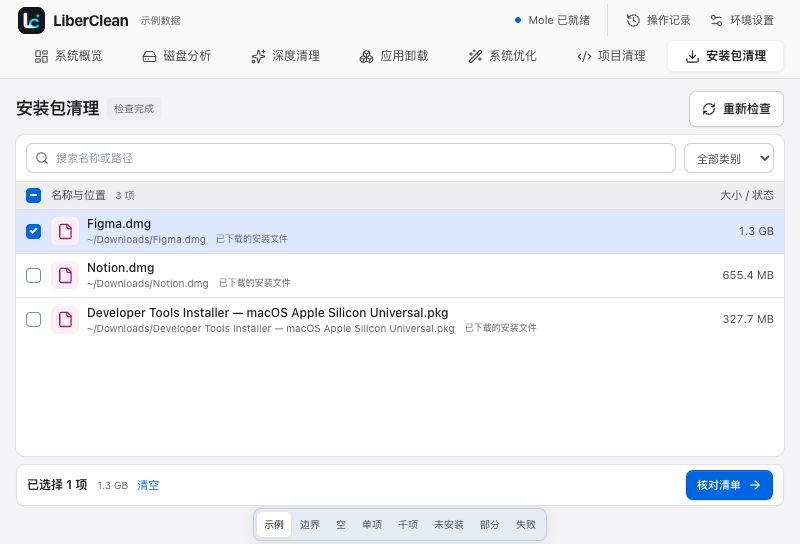
Task: Select the 部分 scenario tab
Action: 490,525
